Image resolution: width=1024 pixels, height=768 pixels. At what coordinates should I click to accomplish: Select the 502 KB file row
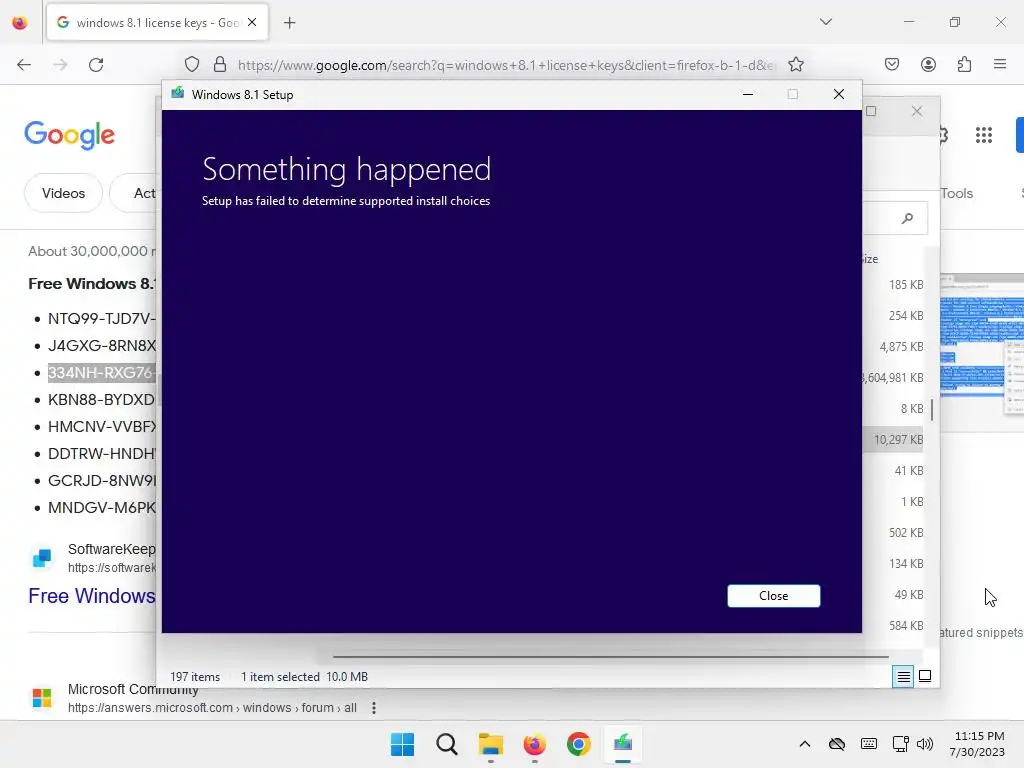coord(894,532)
